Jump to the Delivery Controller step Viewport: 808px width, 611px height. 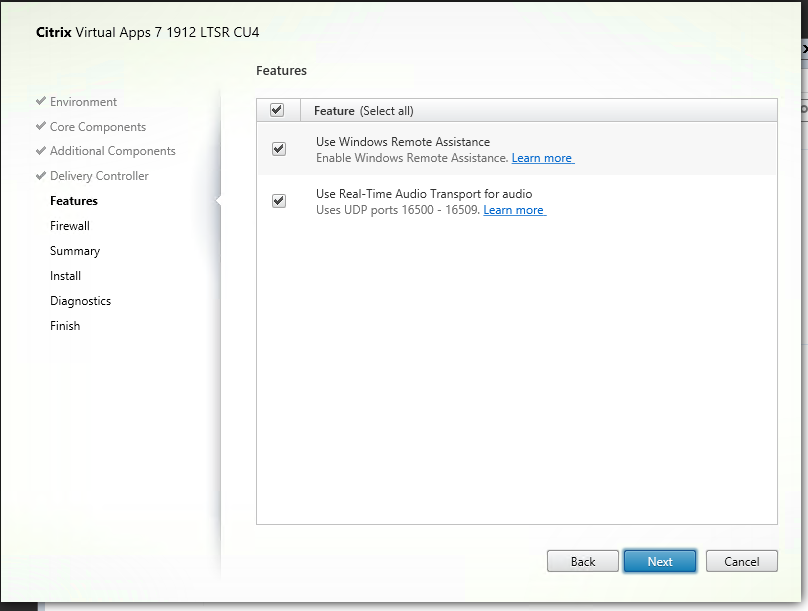[99, 176]
